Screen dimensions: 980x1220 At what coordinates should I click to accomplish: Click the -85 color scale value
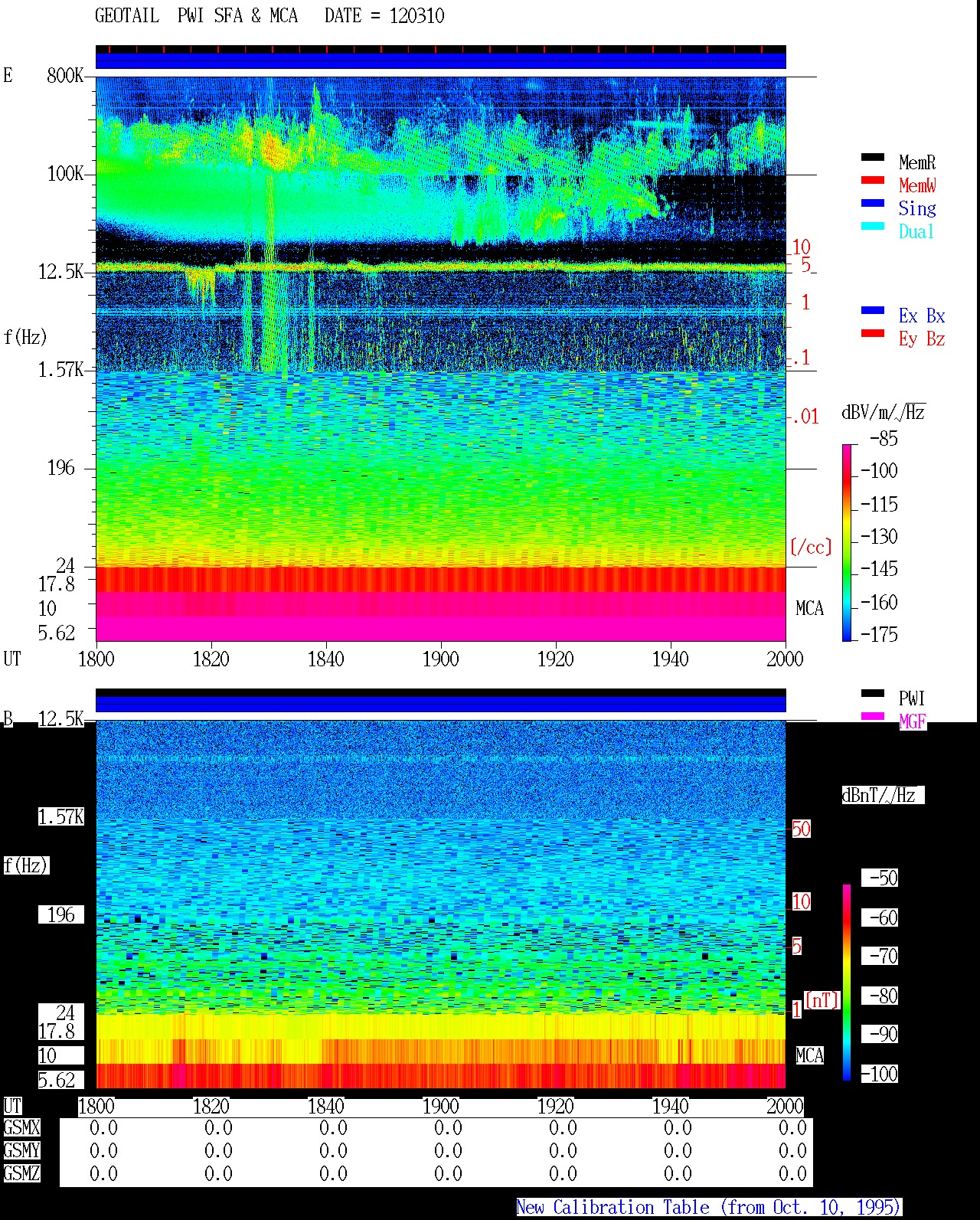[x=884, y=439]
